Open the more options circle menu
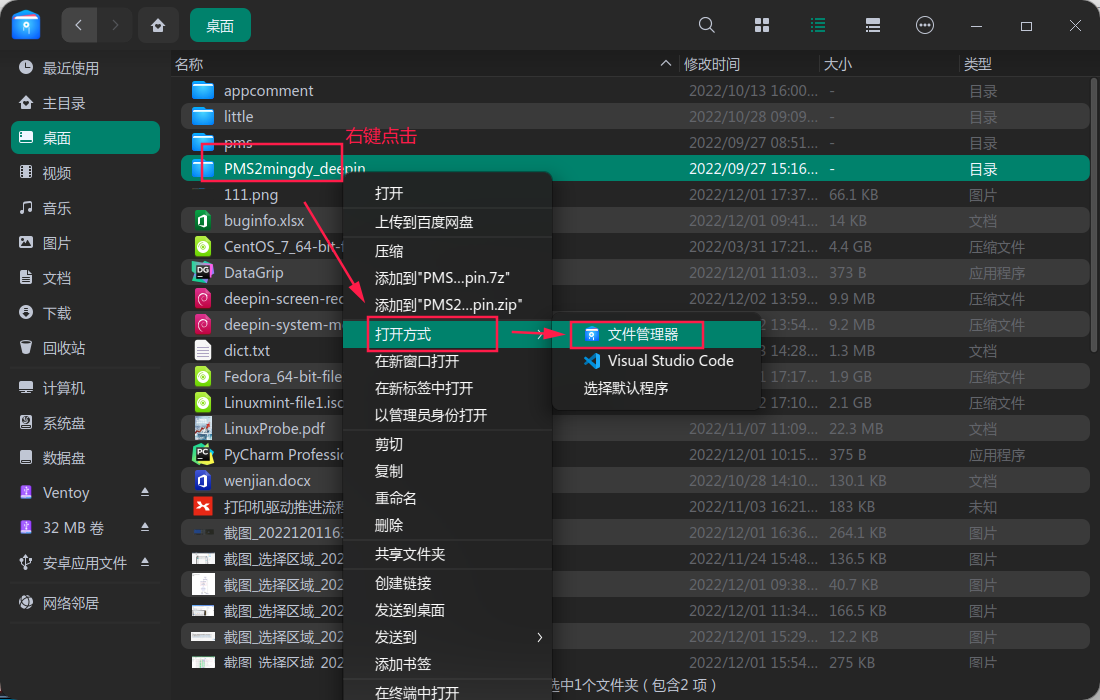 coord(925,25)
